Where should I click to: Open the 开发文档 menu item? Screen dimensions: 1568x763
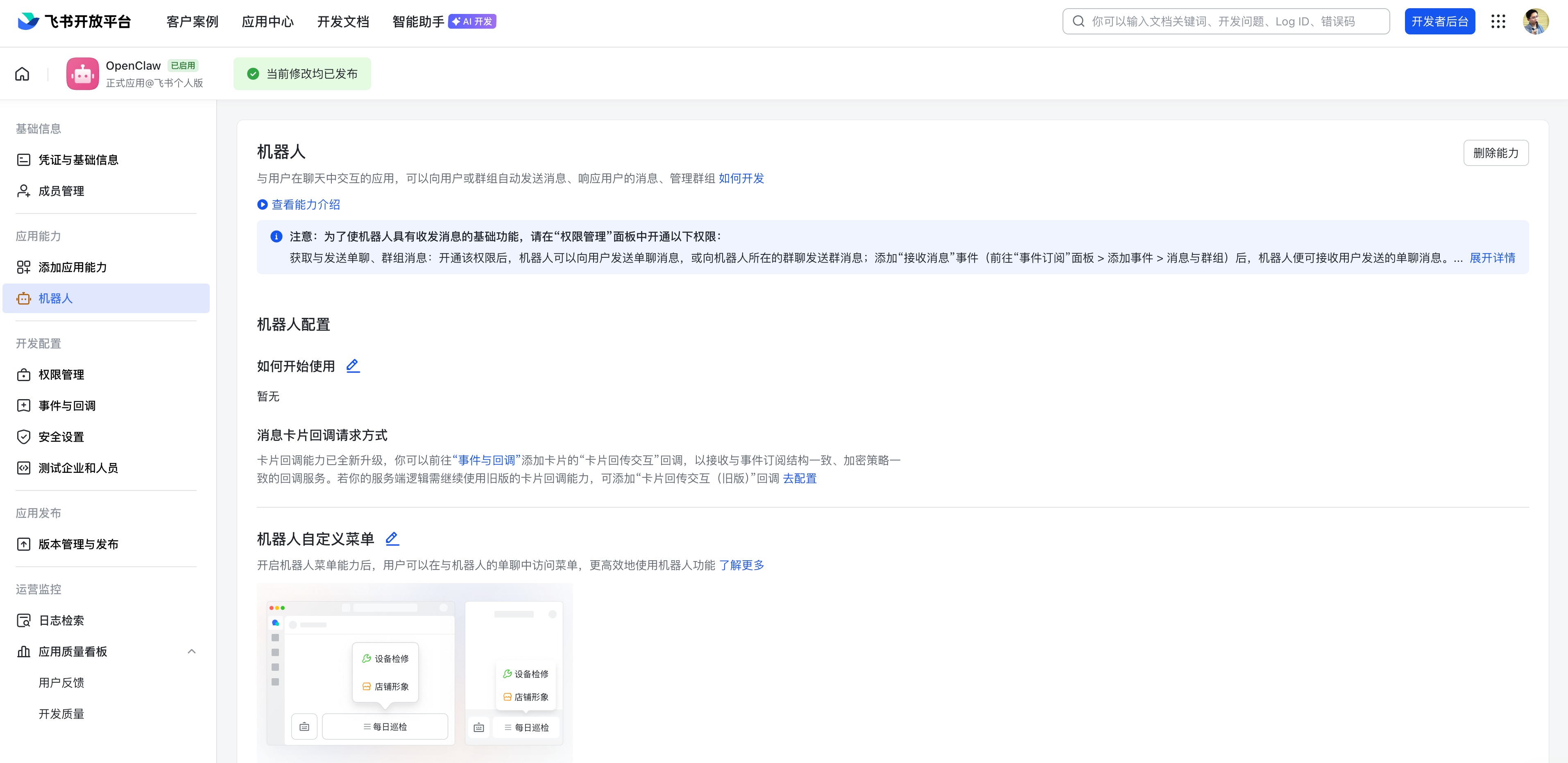click(x=343, y=21)
